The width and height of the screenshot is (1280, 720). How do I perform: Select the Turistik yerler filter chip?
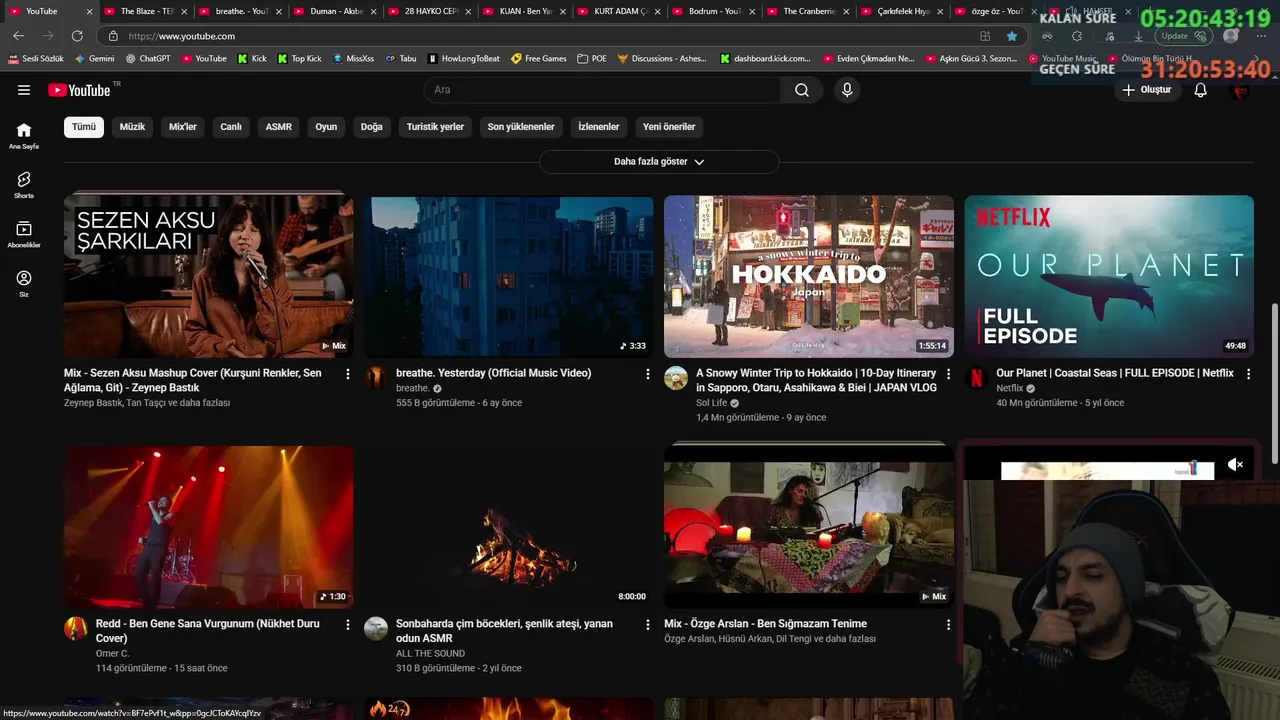pyautogui.click(x=435, y=127)
